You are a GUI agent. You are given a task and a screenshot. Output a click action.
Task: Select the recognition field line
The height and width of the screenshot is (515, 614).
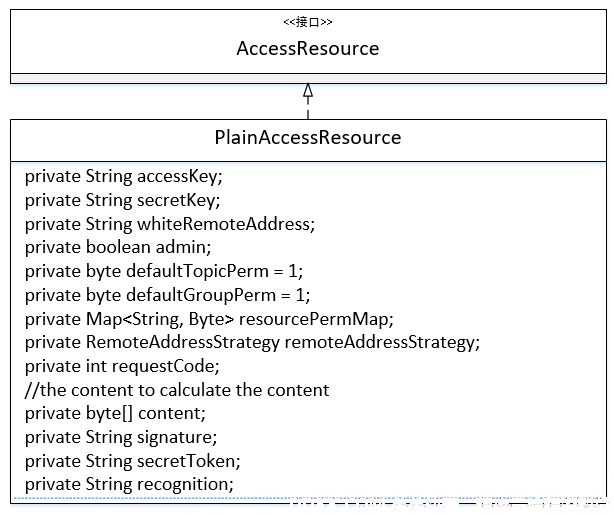[129, 485]
